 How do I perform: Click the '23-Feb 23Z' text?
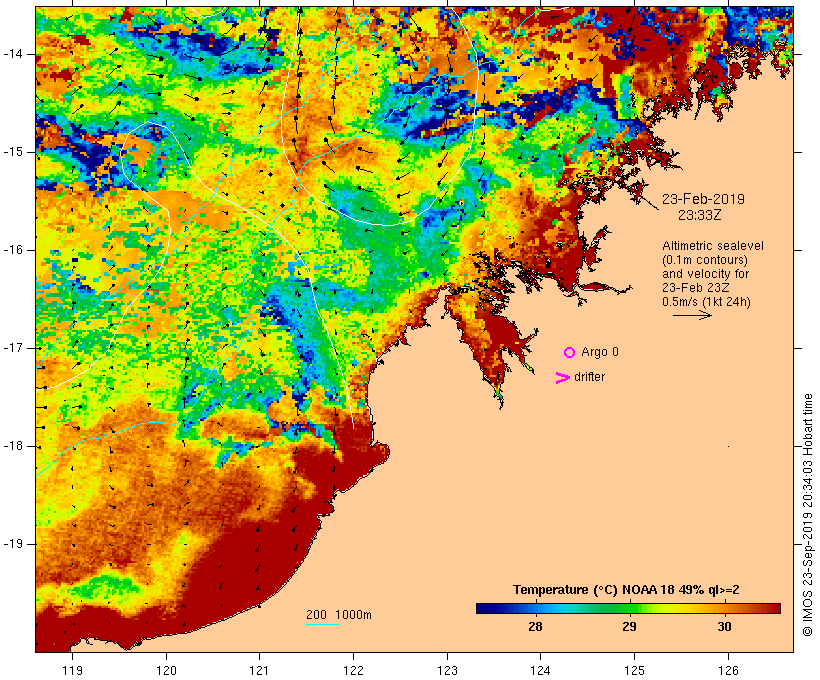click(696, 288)
